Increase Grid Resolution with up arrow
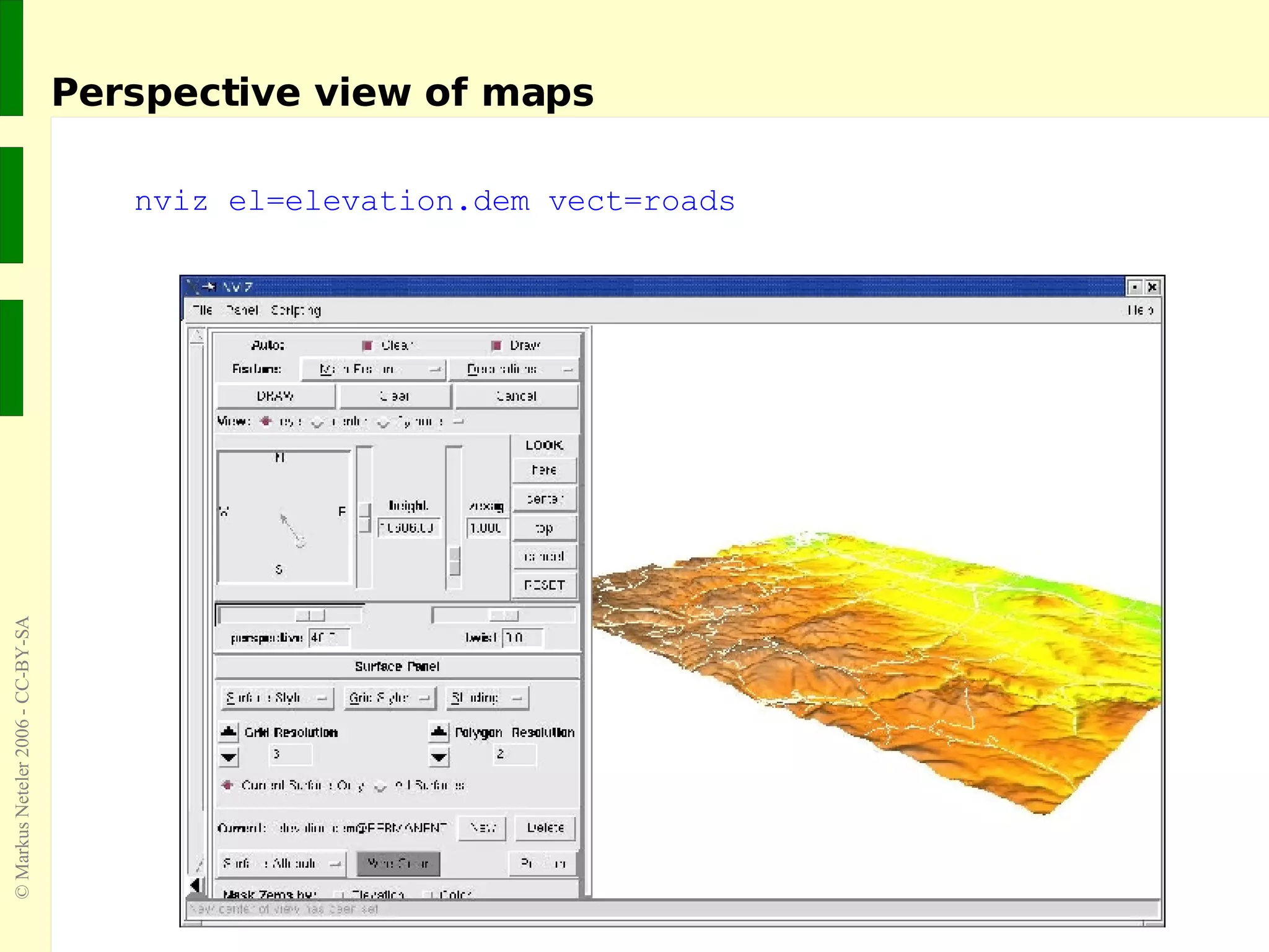Image resolution: width=1269 pixels, height=952 pixels. pos(229,732)
